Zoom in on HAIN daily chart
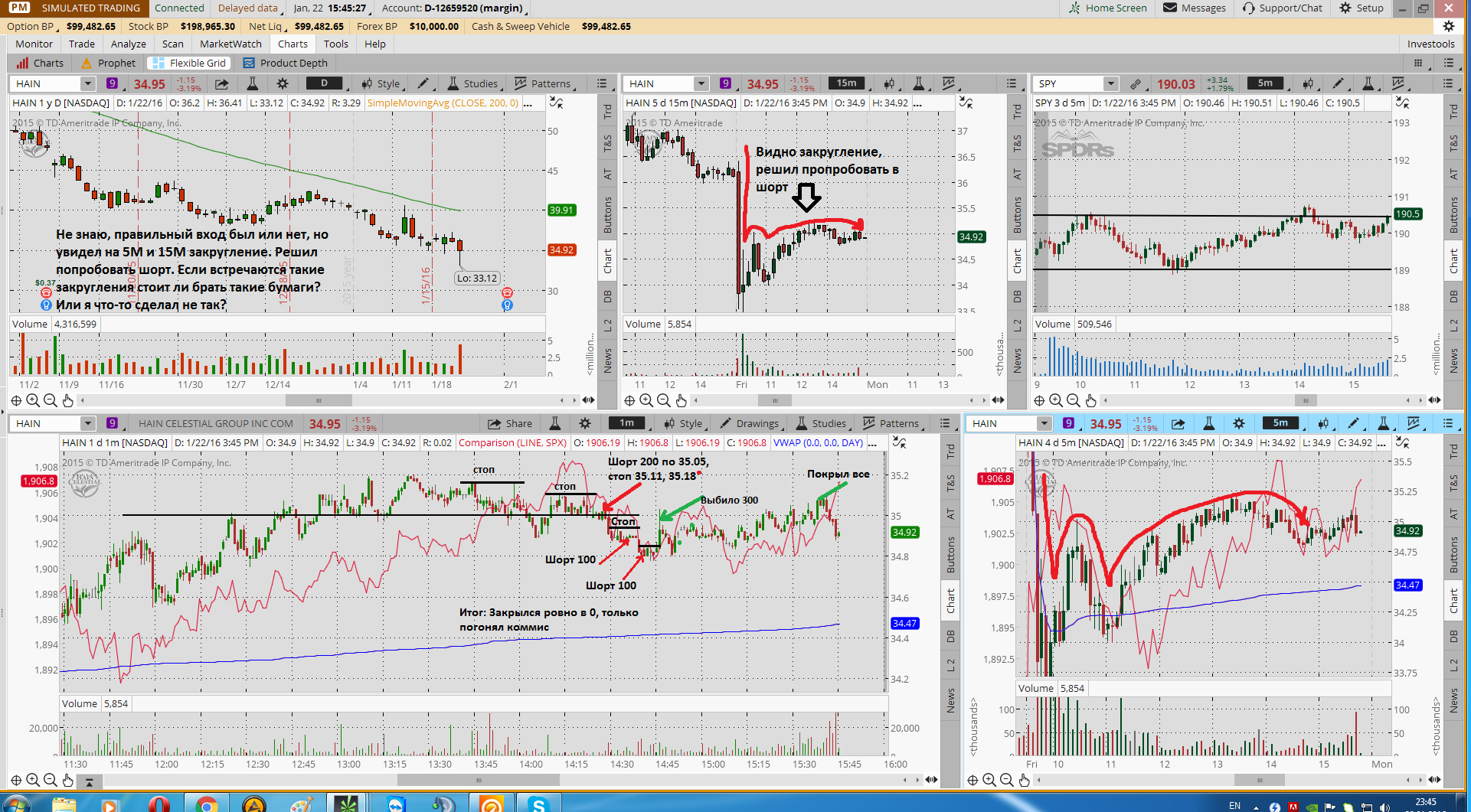Image resolution: width=1471 pixels, height=812 pixels. [33, 400]
